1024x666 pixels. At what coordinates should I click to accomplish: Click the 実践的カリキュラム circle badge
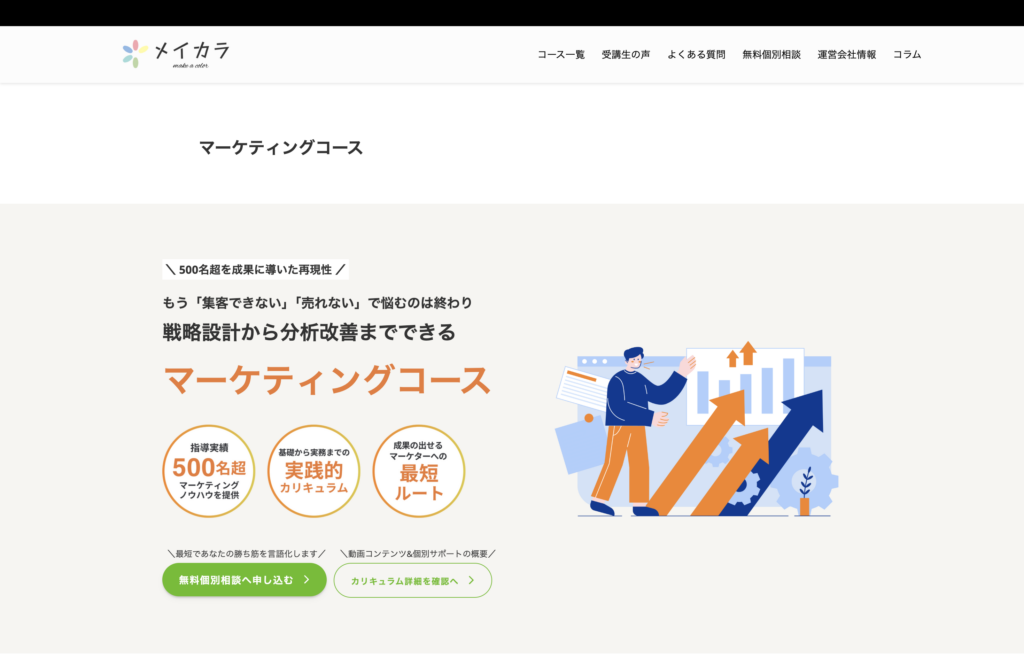(x=314, y=471)
